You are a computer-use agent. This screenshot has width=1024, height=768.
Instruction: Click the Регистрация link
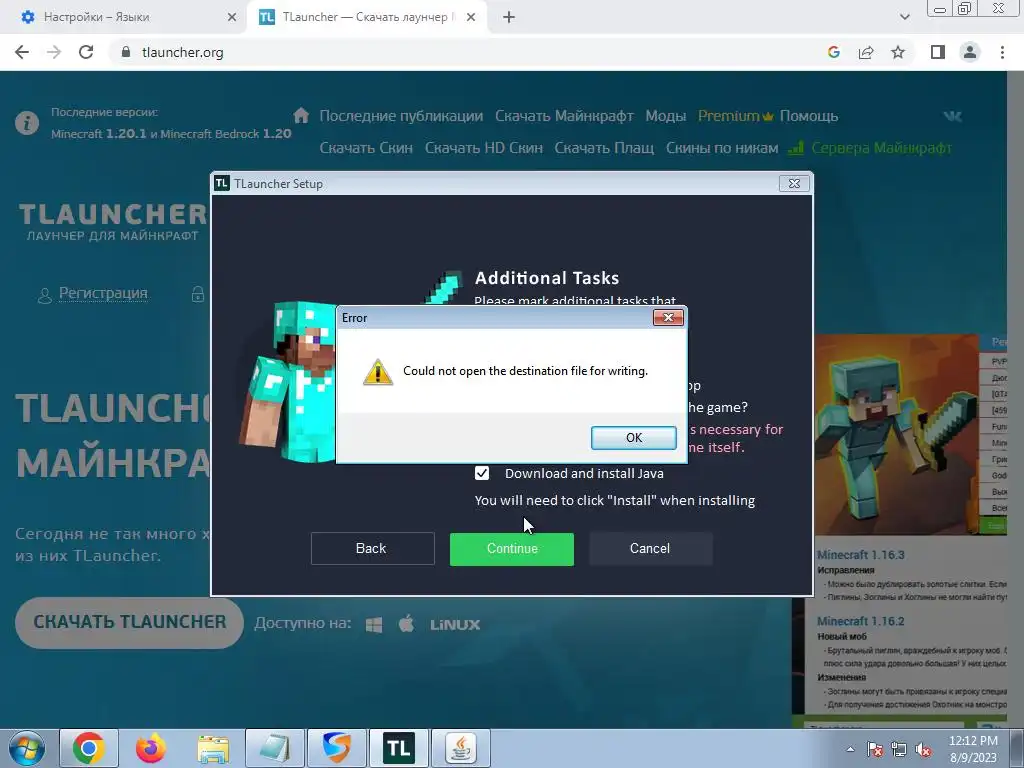pos(103,293)
